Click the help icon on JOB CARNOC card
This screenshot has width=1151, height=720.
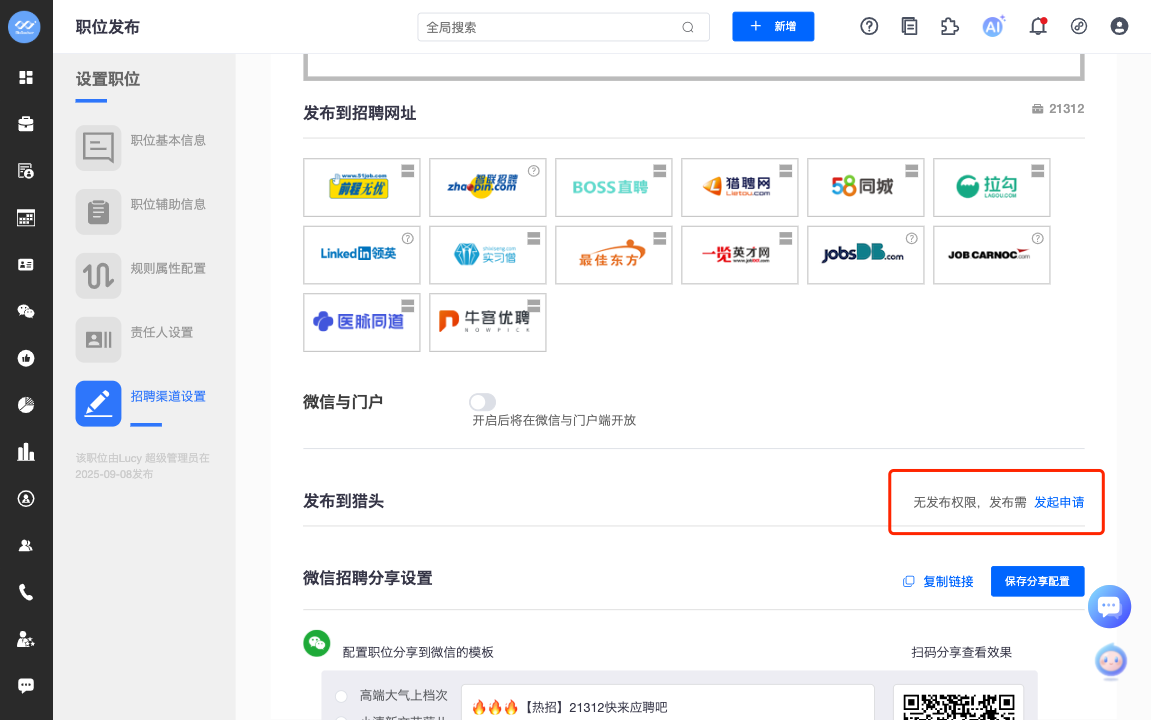tap(1037, 239)
